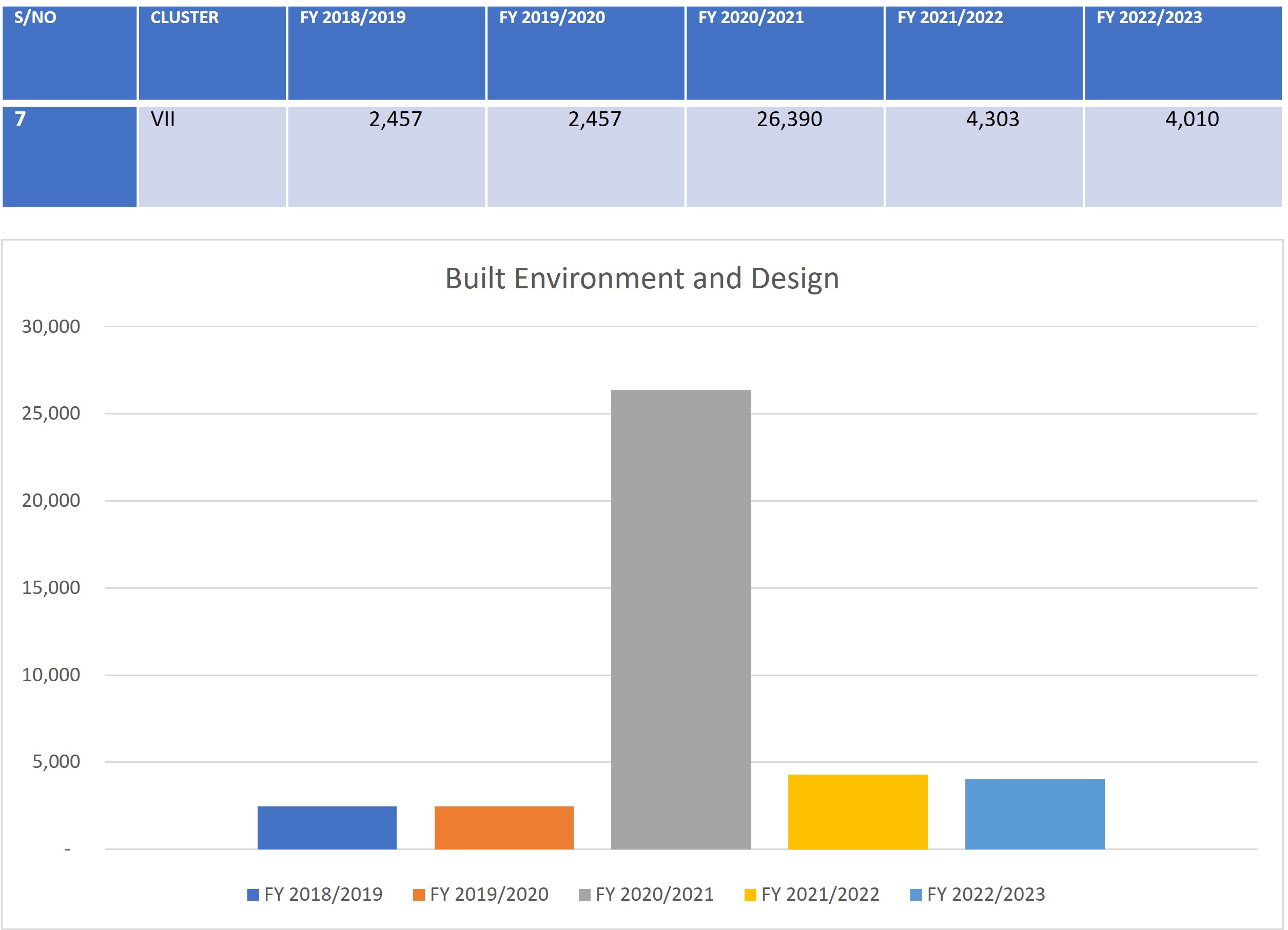
Task: Click the gray FY 2020/2021 legend swatch
Action: click(x=584, y=895)
